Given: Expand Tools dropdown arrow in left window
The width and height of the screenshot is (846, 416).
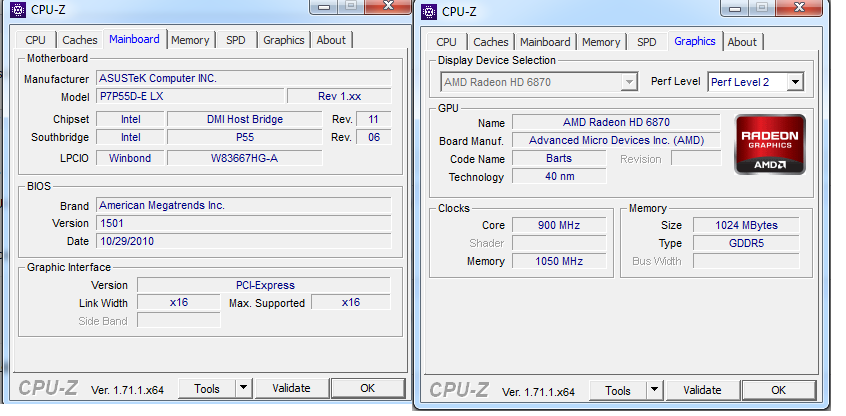Looking at the screenshot, I should coord(243,388).
